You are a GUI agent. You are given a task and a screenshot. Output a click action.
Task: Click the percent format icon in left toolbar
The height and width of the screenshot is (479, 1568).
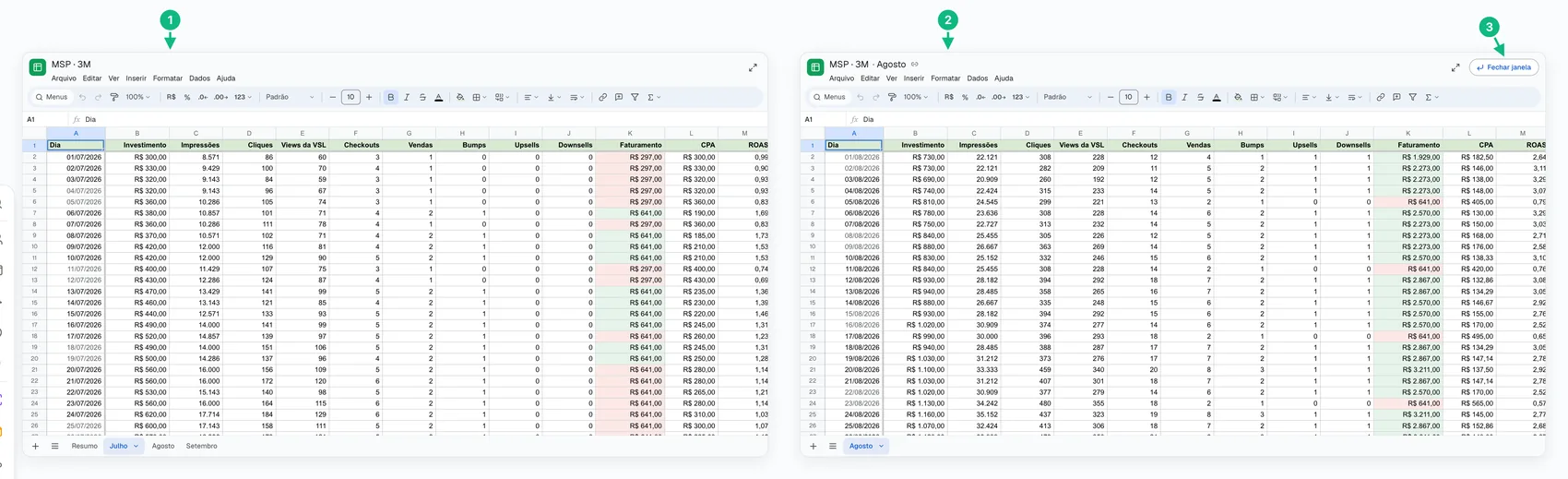tap(187, 97)
